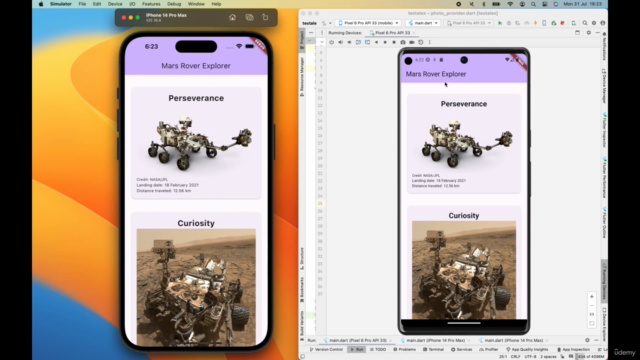Image resolution: width=640 pixels, height=360 pixels.
Task: Open the Terminal tool window
Action: pos(433,349)
